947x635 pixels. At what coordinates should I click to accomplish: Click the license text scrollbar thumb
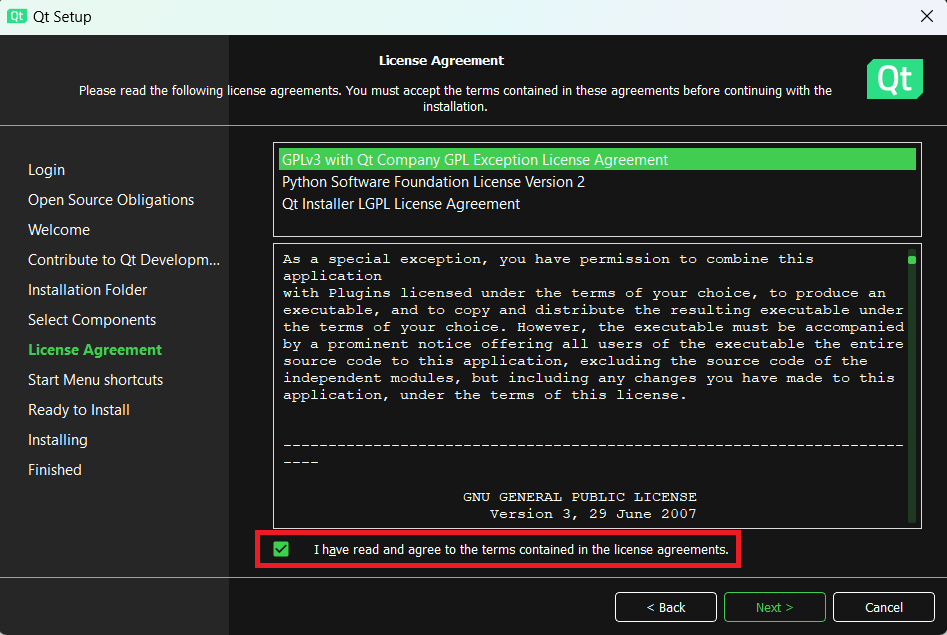click(912, 260)
